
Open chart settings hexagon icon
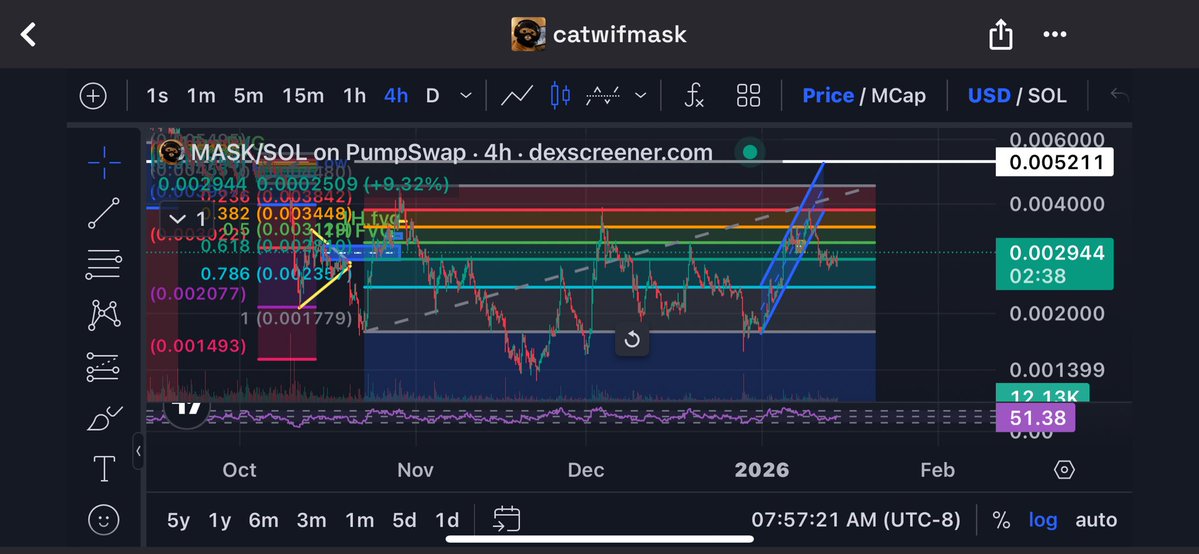coord(1064,470)
